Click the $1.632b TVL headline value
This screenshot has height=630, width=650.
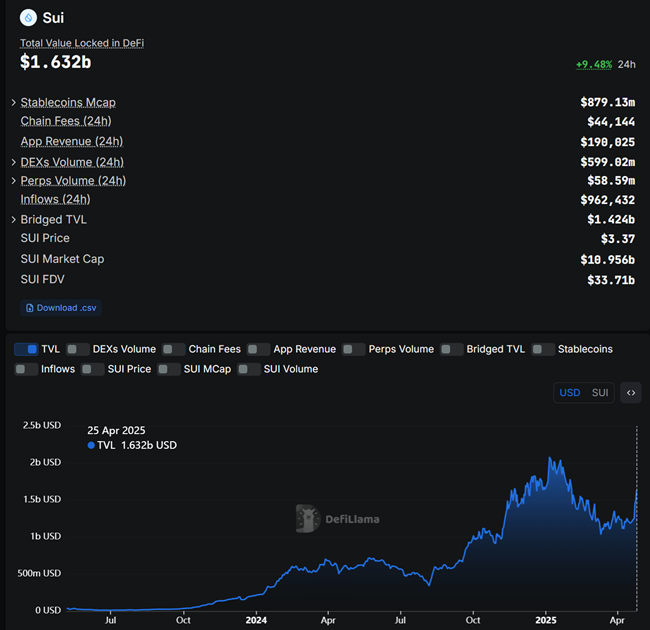click(56, 62)
